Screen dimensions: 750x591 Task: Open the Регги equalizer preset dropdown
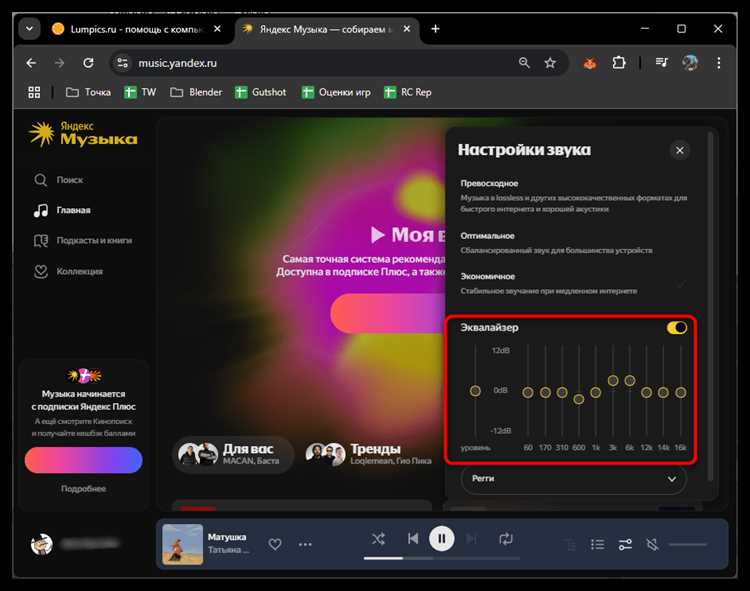[x=574, y=479]
